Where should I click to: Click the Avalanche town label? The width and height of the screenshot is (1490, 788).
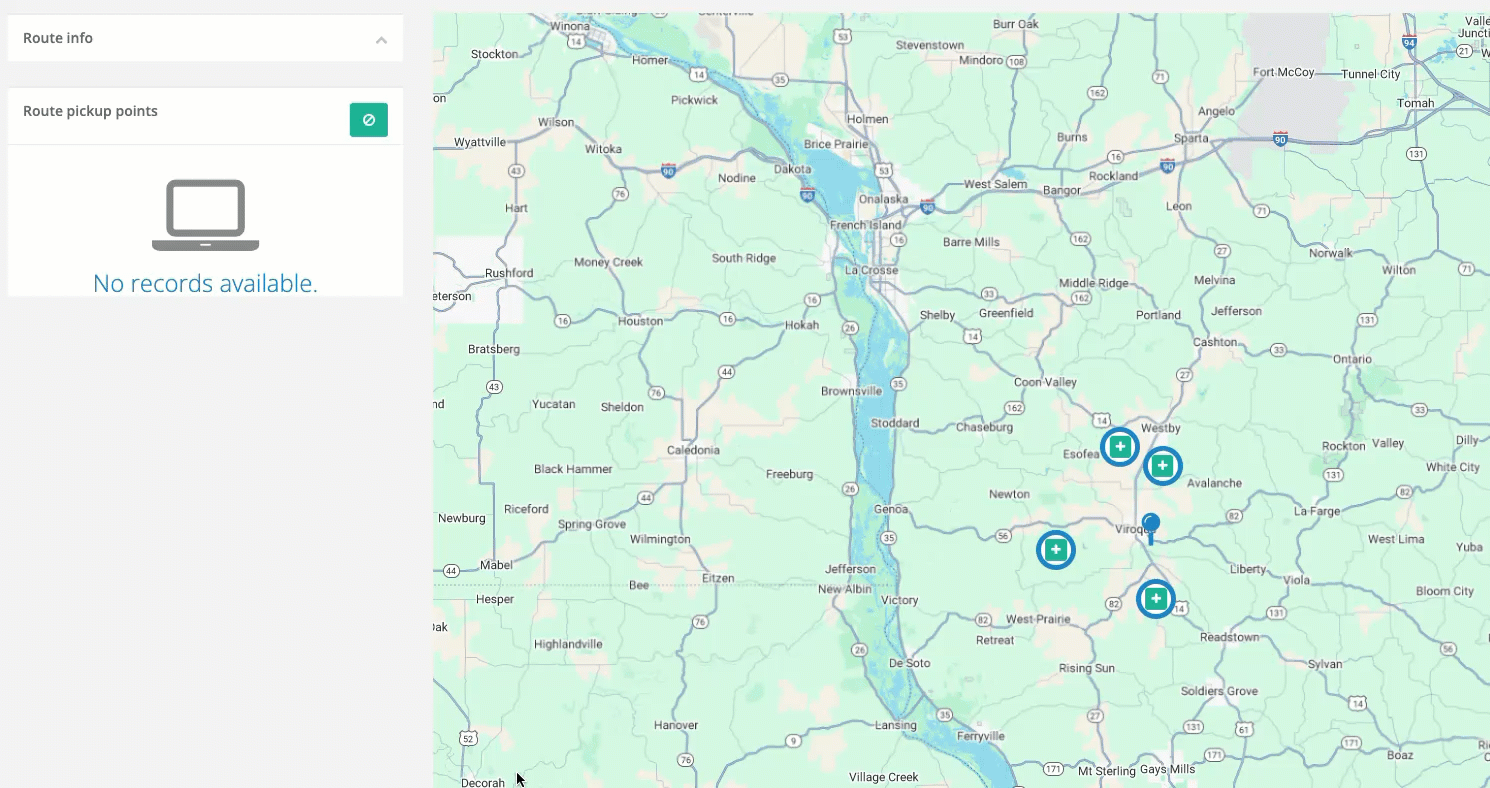pyautogui.click(x=1214, y=483)
